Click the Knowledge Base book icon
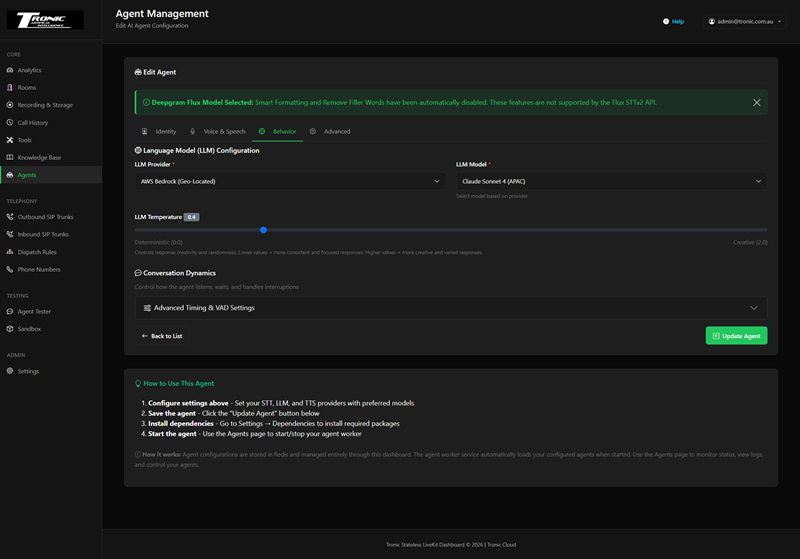 (x=10, y=157)
